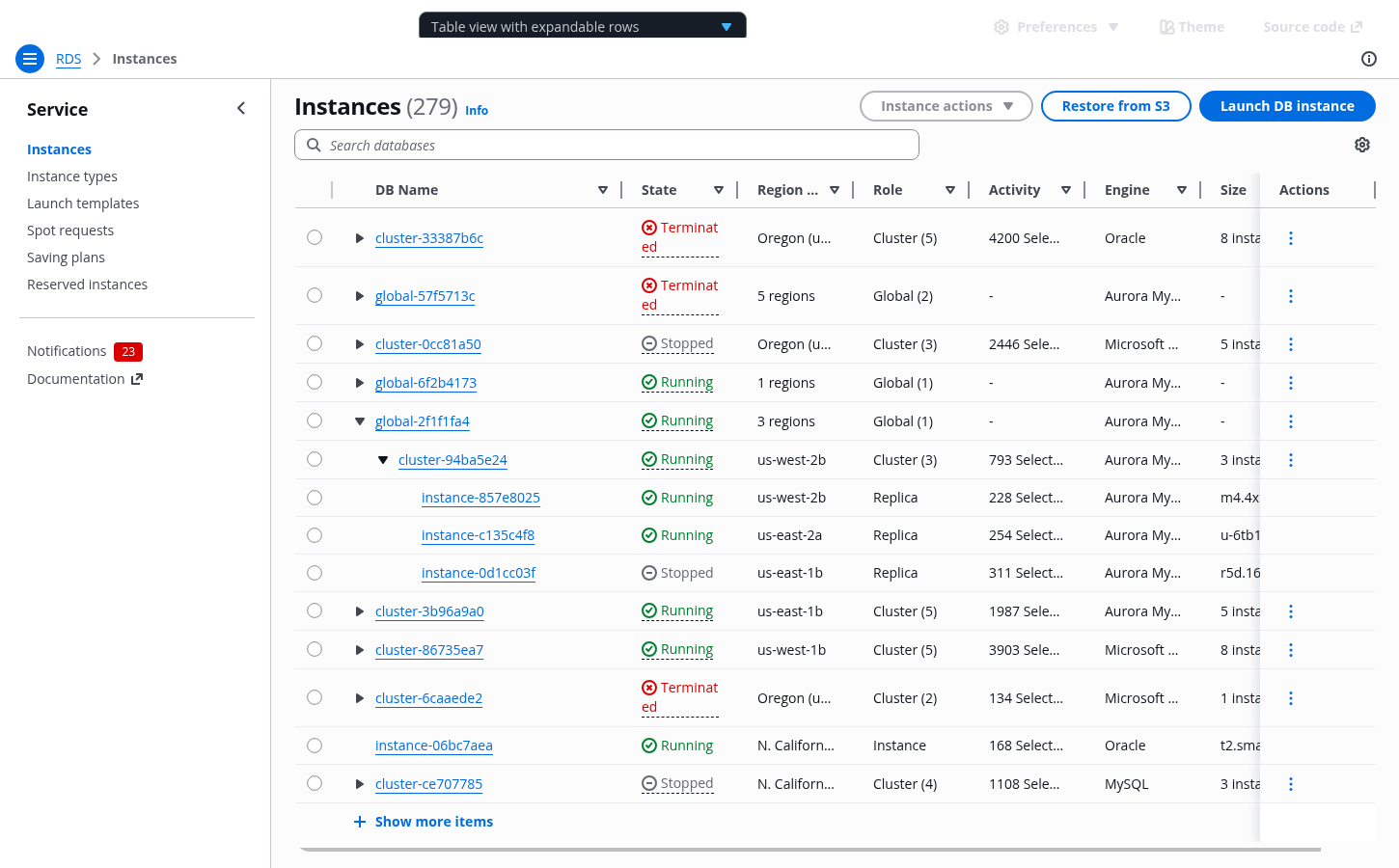Screen dimensions: 1399x868
Task: Expand the cluster-3b96a9a0 row
Action: [359, 611]
